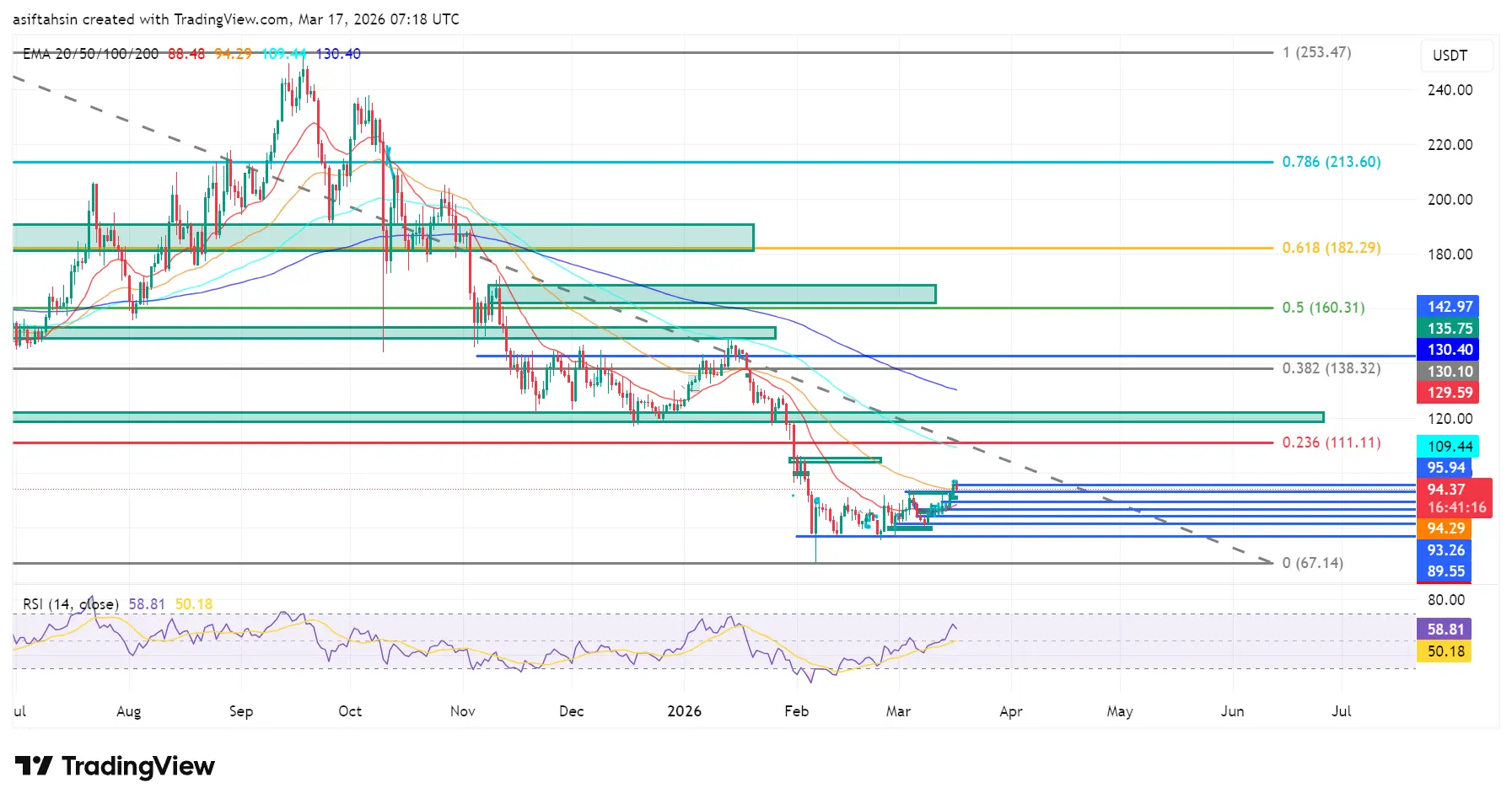
Task: Click the 220.00 price scale label
Action: [1450, 145]
